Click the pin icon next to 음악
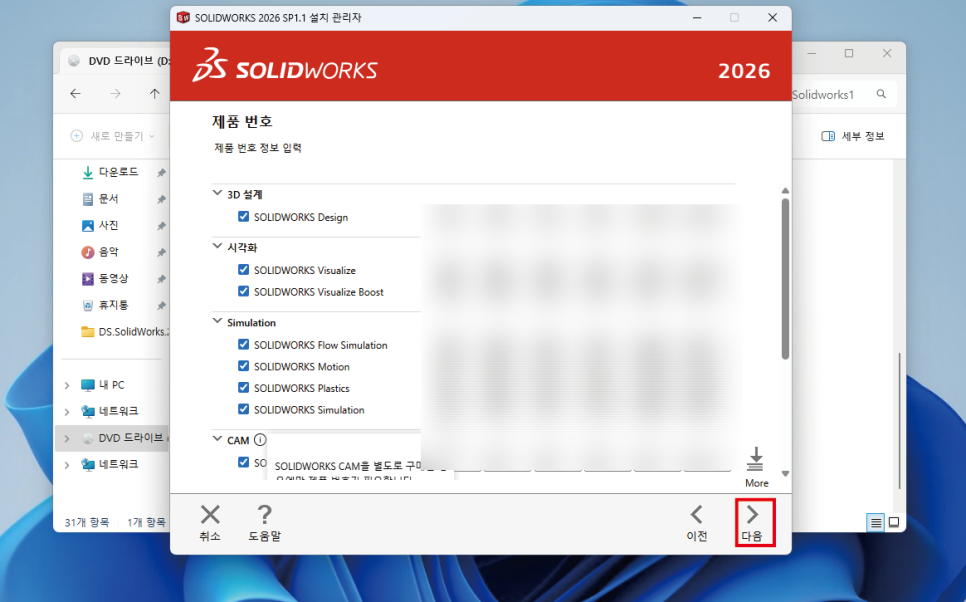The image size is (966, 602). [x=161, y=252]
